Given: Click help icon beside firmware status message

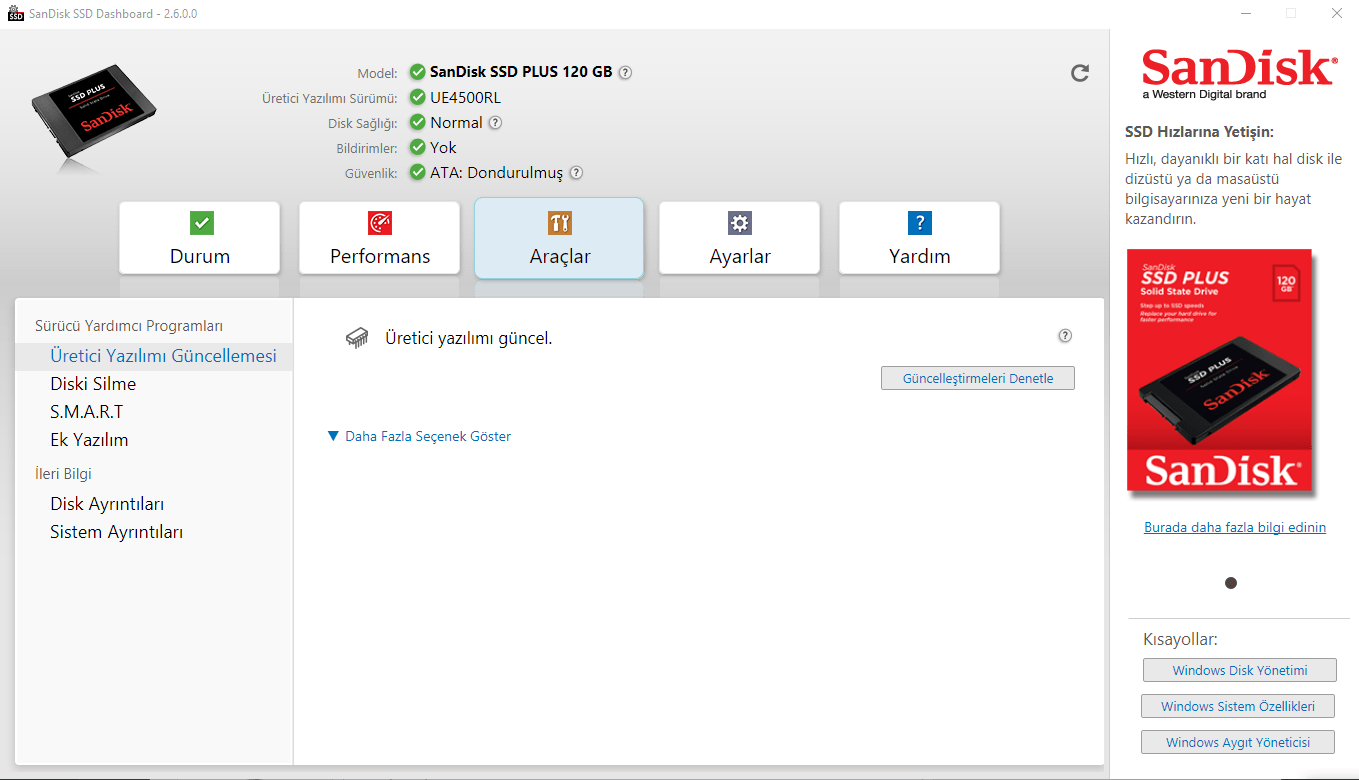Looking at the screenshot, I should tap(1065, 336).
